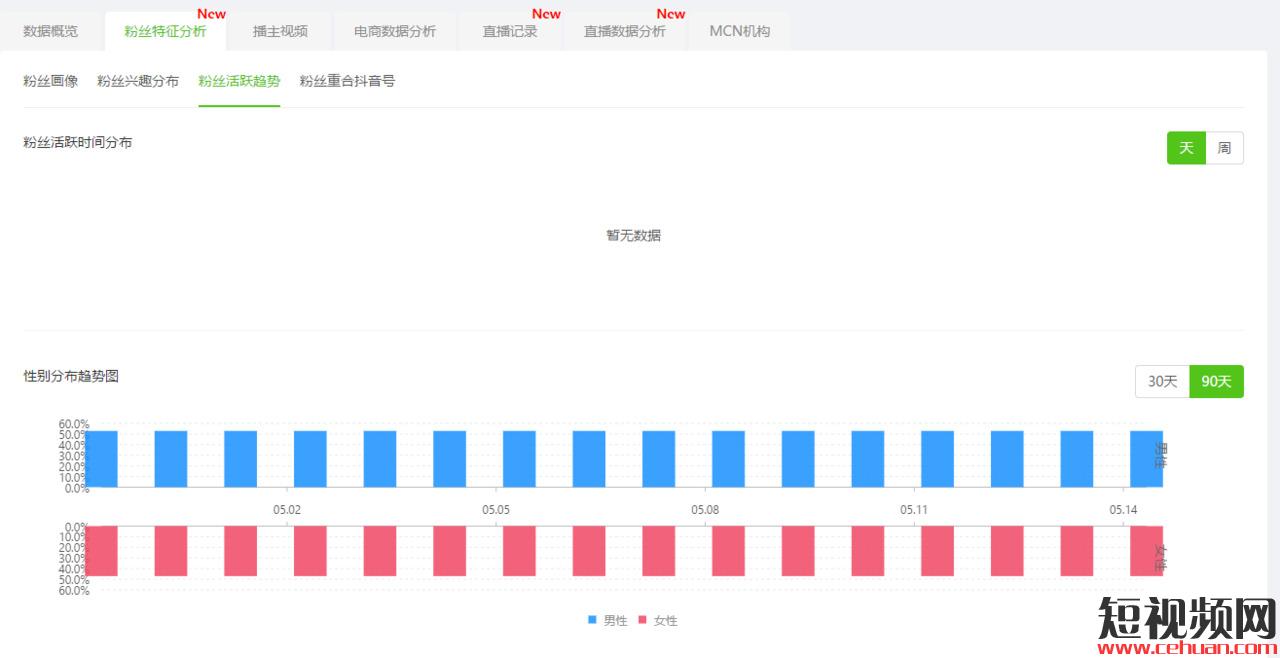1280x658 pixels.
Task: Switch the active time distribution to 周
Action: coord(1225,148)
